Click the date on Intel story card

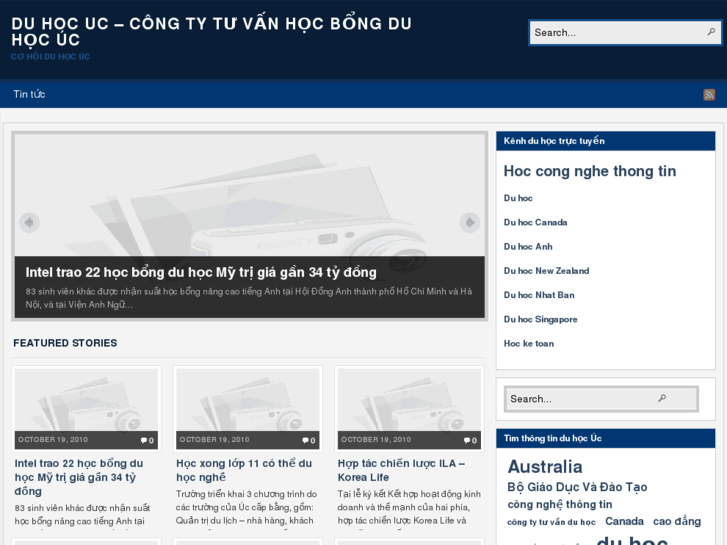tap(53, 439)
